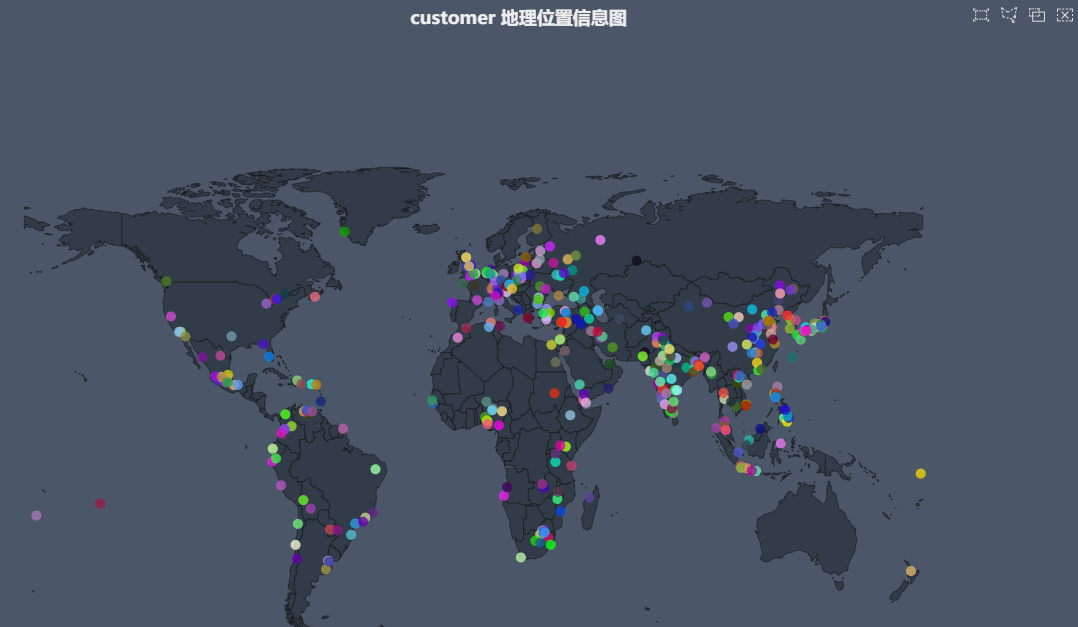Select the salmon dot in the northeastern United States

(x=315, y=297)
